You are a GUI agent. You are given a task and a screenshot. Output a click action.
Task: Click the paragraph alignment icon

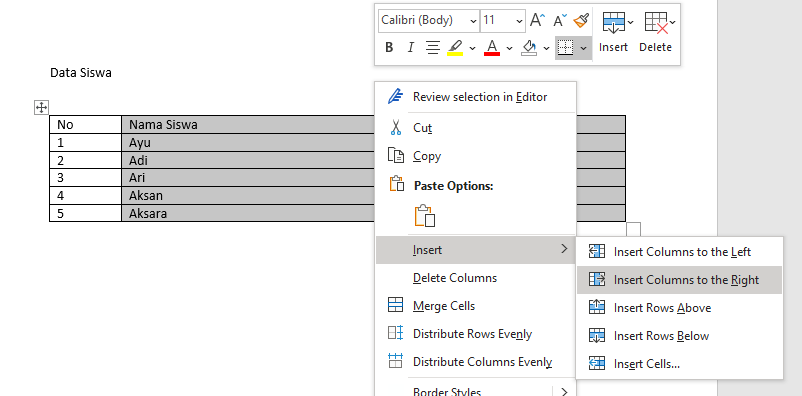[x=433, y=48]
